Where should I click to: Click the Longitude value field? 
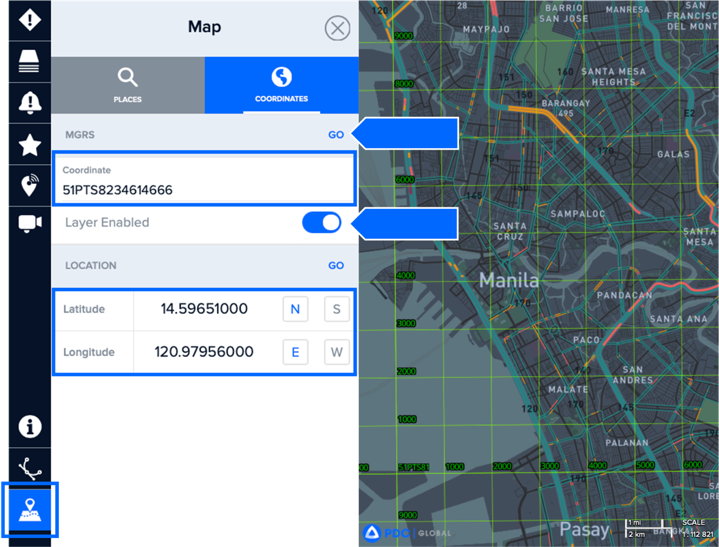coord(204,352)
